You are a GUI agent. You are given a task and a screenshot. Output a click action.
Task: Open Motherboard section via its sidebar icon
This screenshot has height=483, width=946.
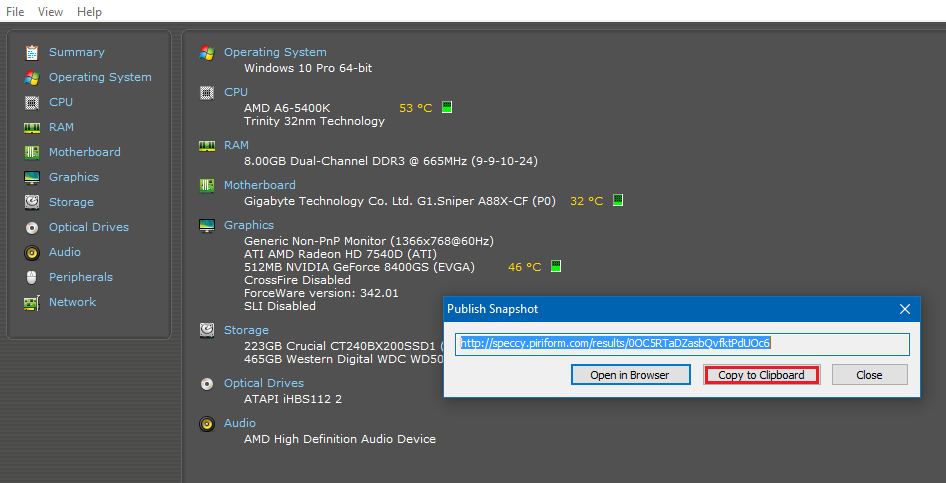click(x=31, y=152)
